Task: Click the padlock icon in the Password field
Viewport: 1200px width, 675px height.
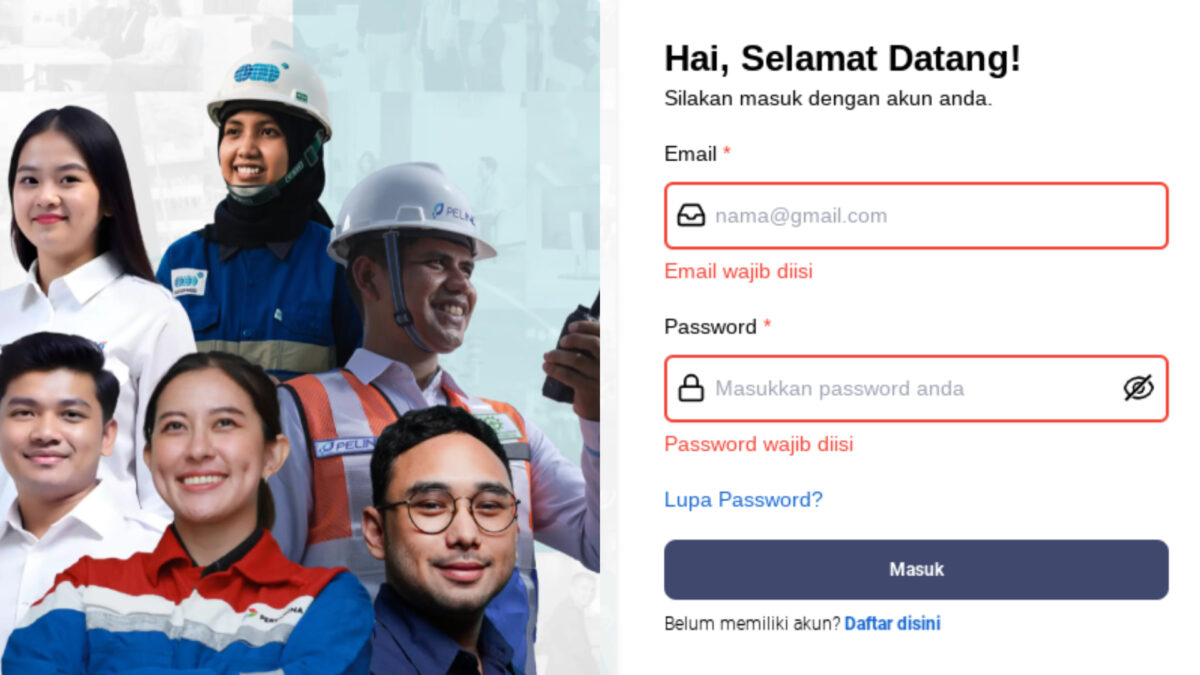Action: (x=691, y=388)
